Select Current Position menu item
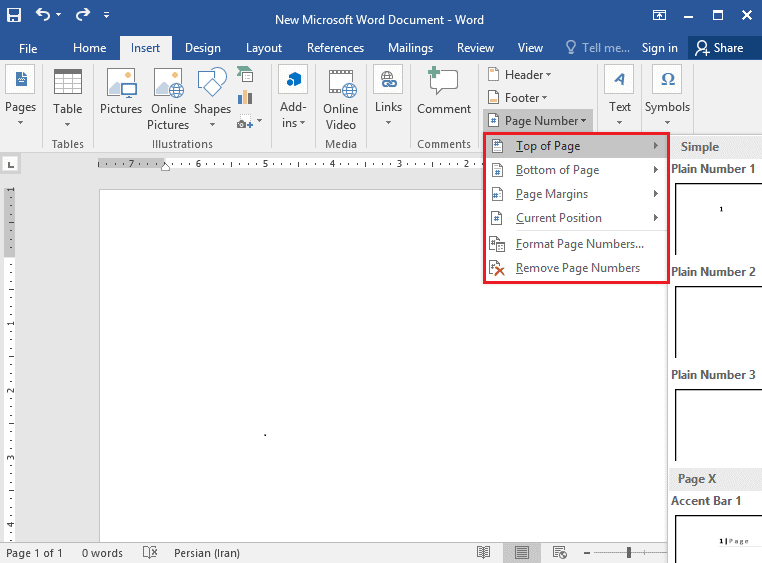This screenshot has height=563, width=762. click(576, 218)
